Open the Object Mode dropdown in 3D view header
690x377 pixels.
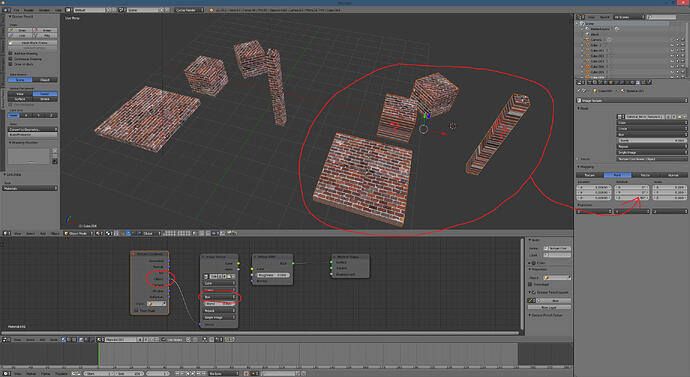78,233
